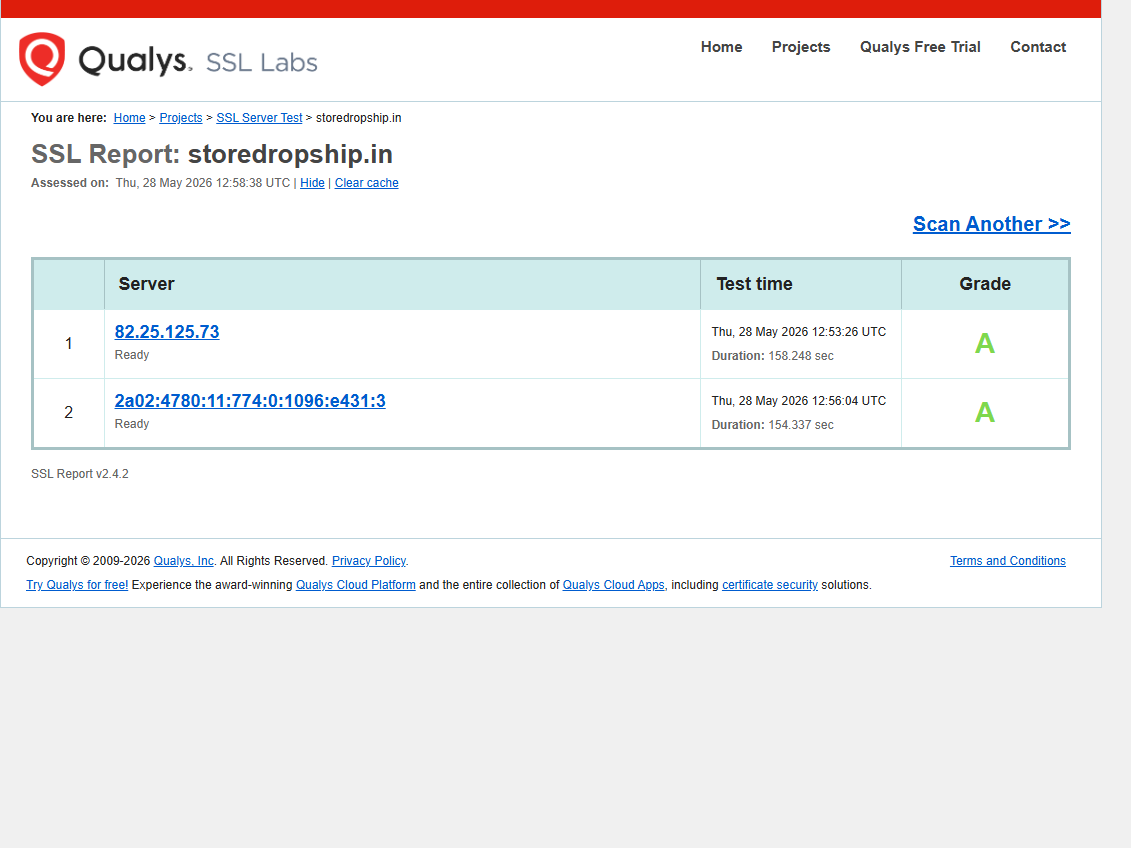The image size is (1131, 848).
Task: Open Qualys Free Trial in the navigation
Action: [x=920, y=47]
